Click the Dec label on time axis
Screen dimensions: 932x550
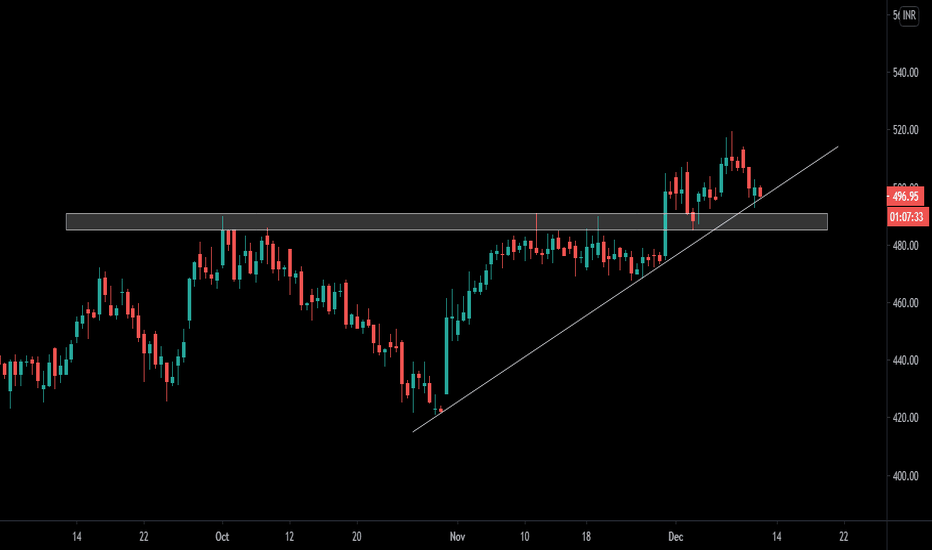pos(675,537)
